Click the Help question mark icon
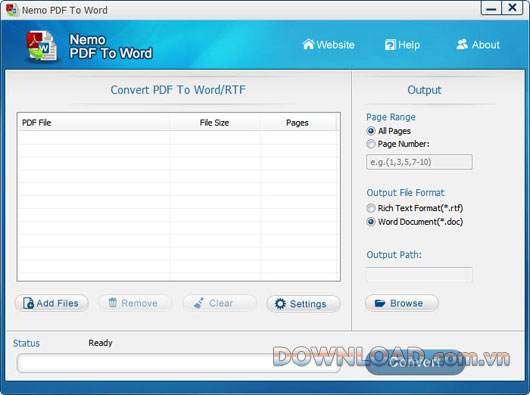 tap(390, 45)
